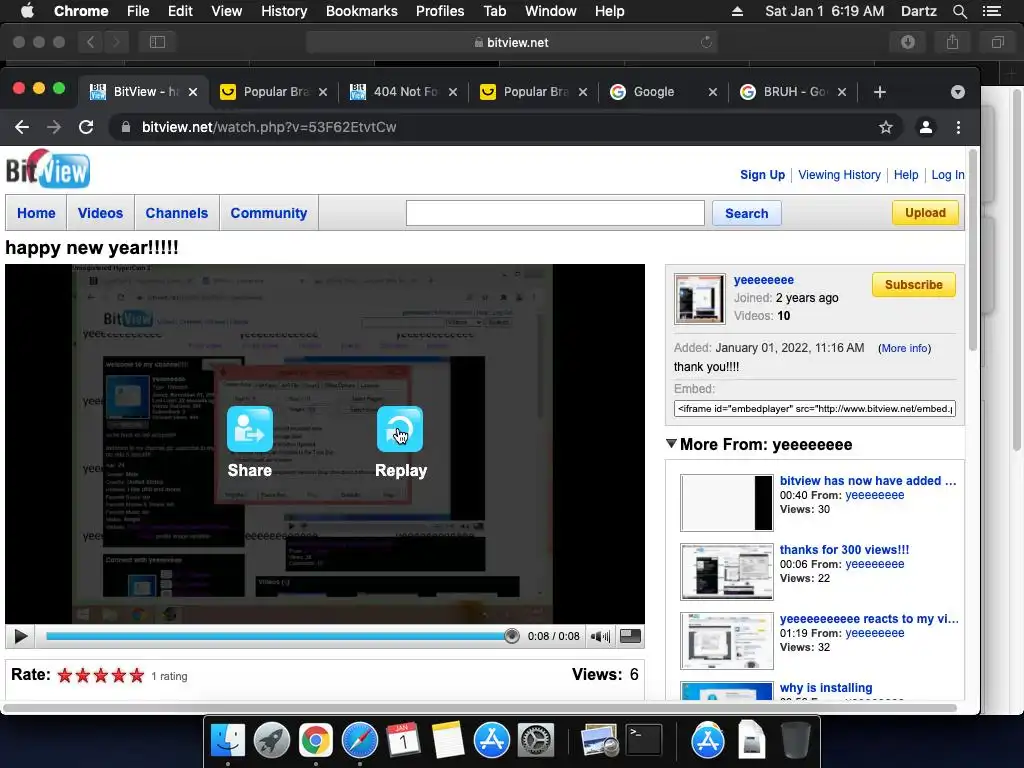Rate the video with the fifth star
Image resolution: width=1024 pixels, height=768 pixels.
click(x=136, y=675)
